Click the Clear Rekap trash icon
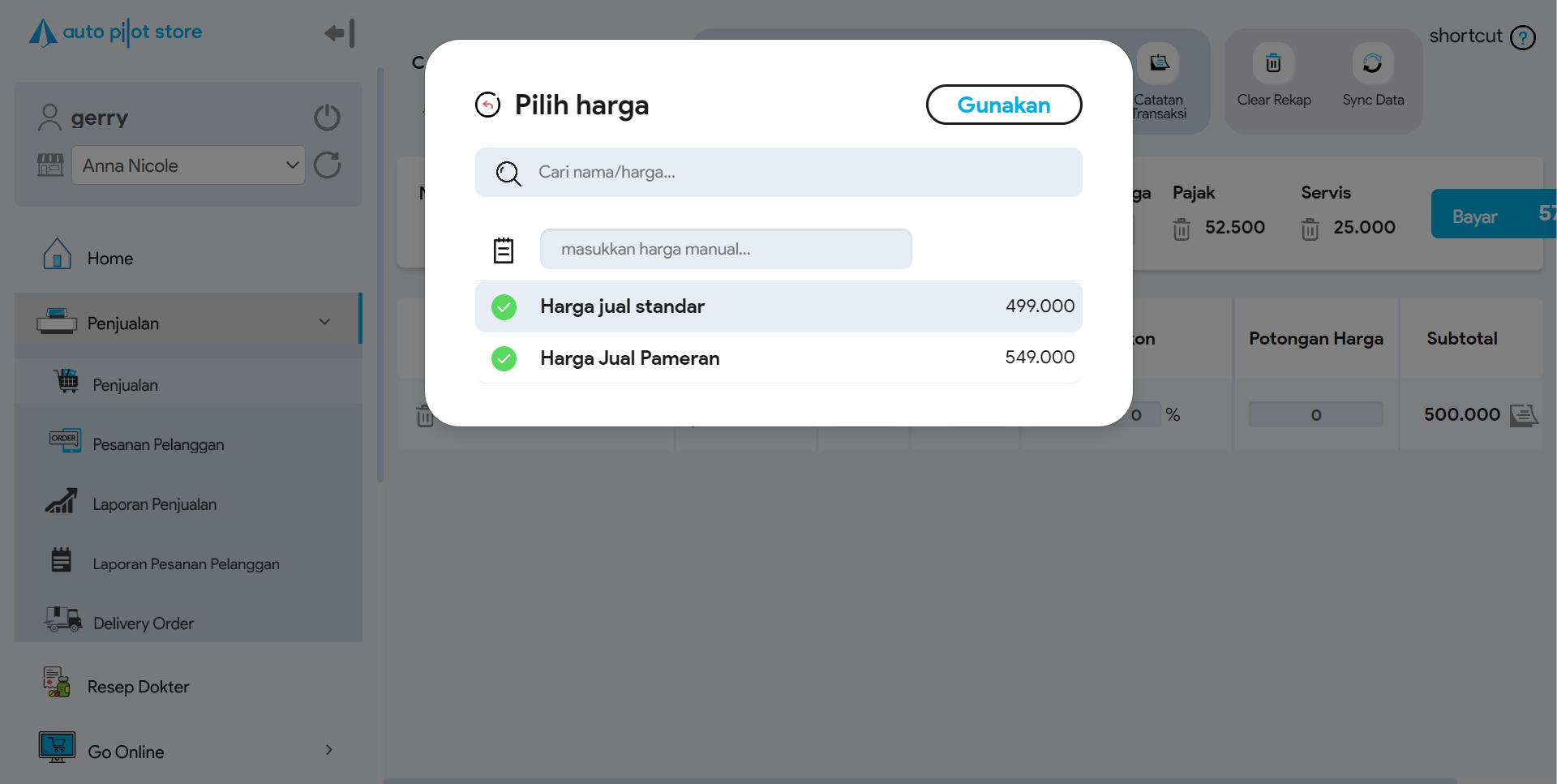The image size is (1557, 784). coord(1273,63)
